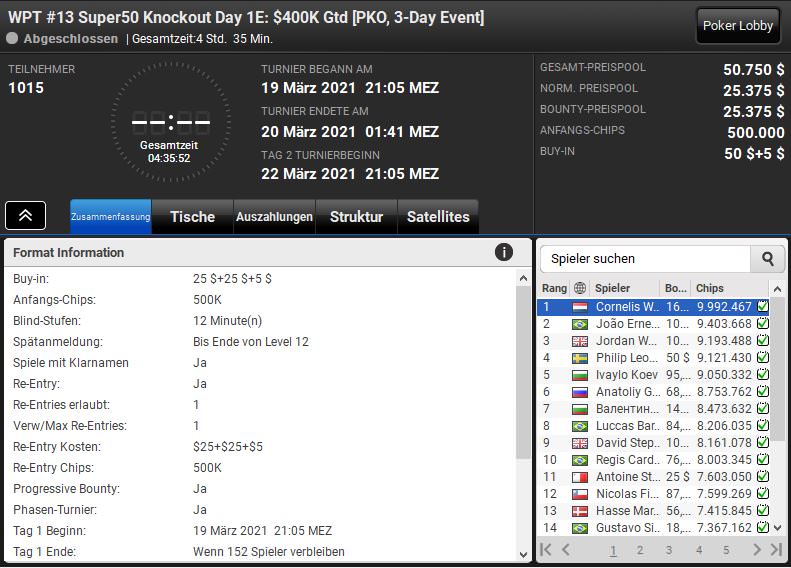Open the Auszahlungen tab
Viewport: 791px width, 568px height.
click(274, 216)
